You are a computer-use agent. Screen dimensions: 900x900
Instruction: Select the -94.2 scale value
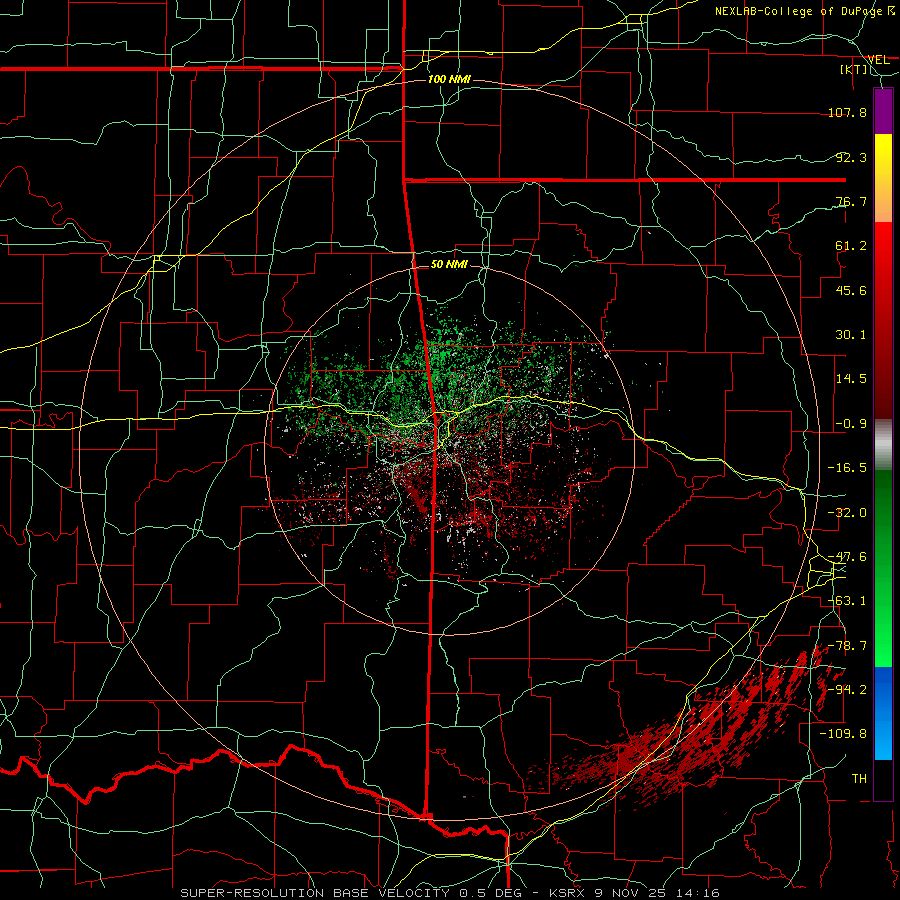[847, 690]
